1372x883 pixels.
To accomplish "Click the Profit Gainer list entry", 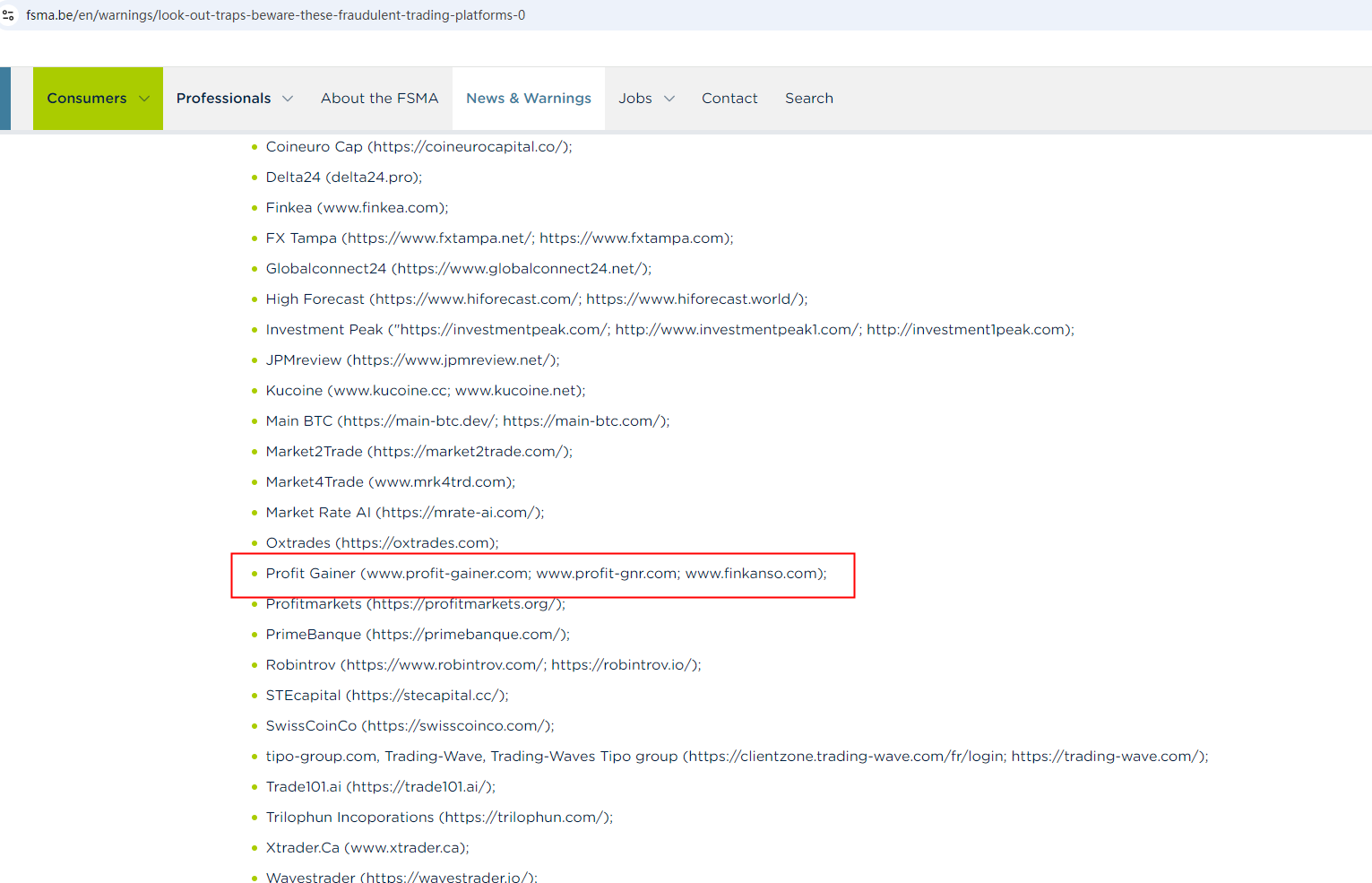I will (545, 574).
